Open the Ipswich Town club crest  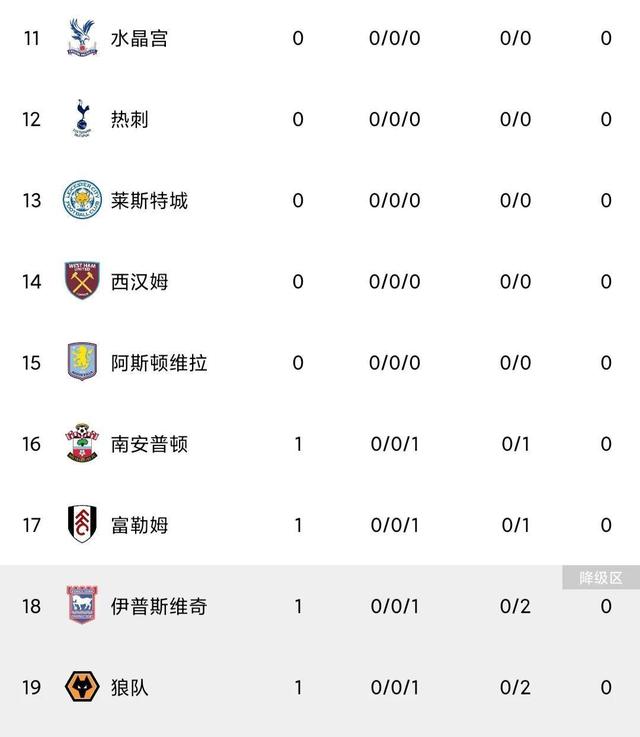(x=82, y=605)
